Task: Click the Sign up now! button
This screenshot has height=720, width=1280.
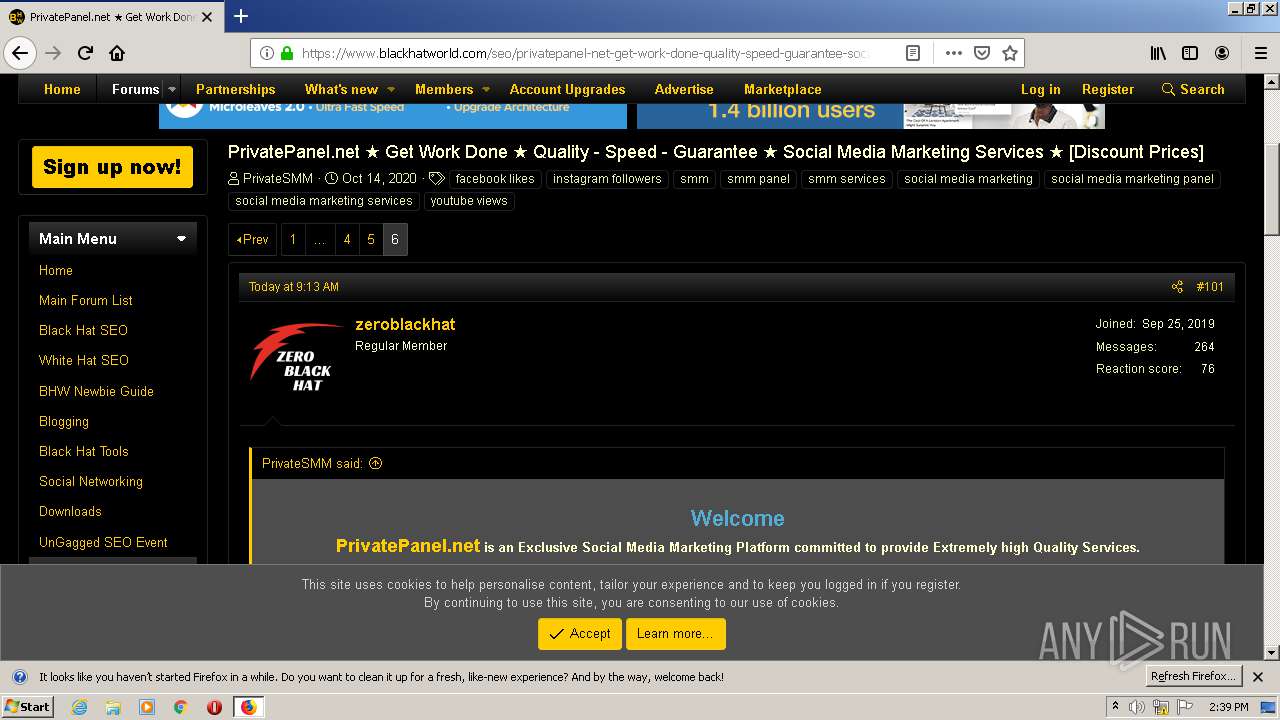Action: coord(112,167)
